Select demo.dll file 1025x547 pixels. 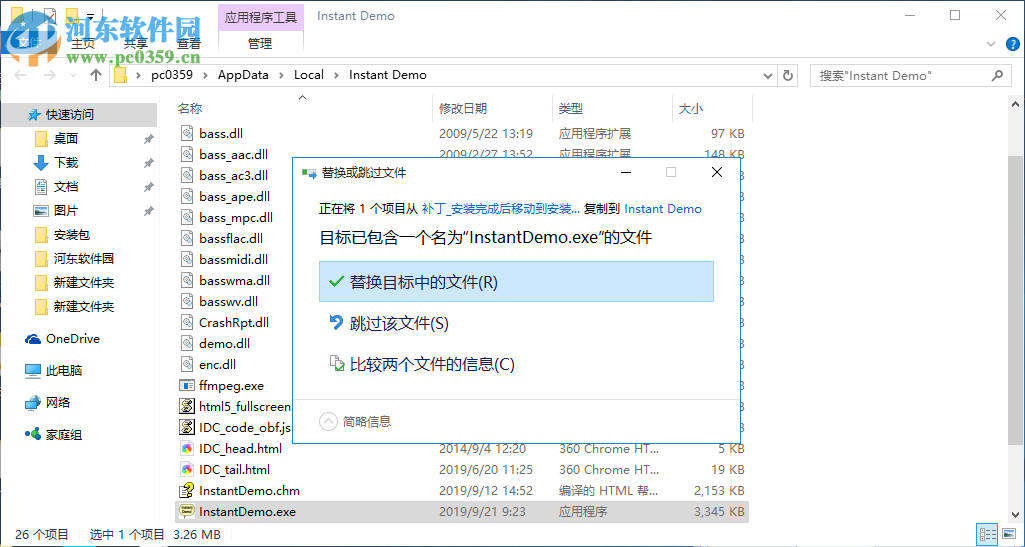pos(224,343)
